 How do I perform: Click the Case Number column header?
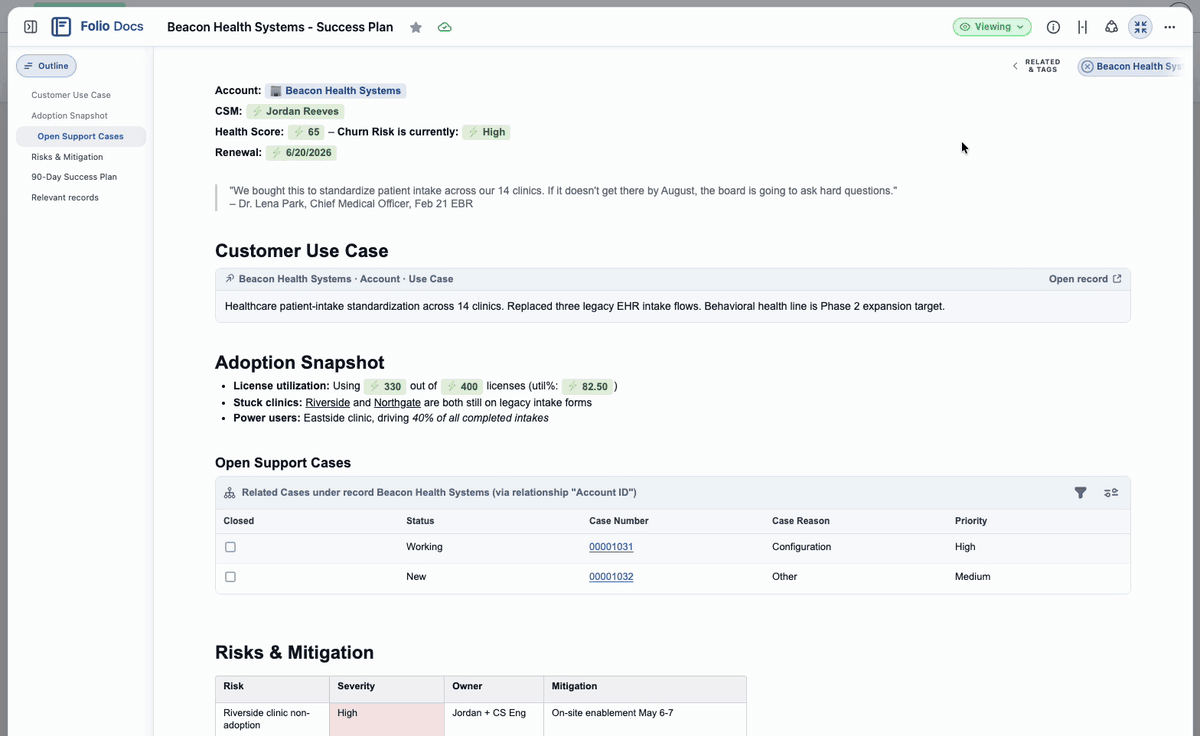coord(619,521)
